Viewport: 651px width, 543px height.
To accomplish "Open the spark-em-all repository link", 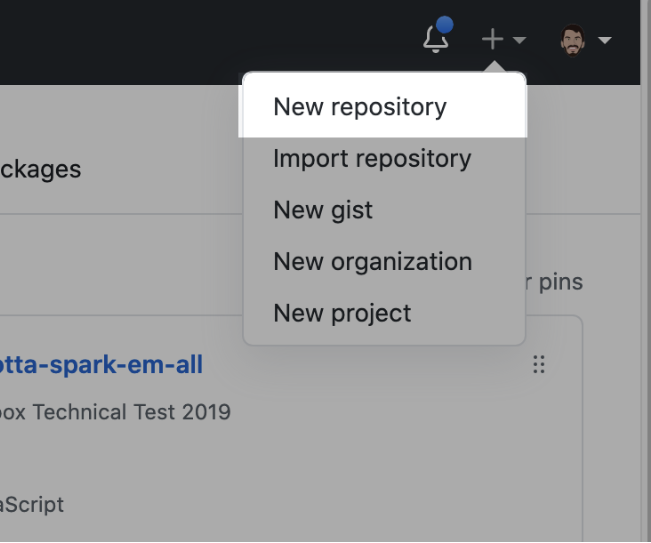I will [x=101, y=365].
